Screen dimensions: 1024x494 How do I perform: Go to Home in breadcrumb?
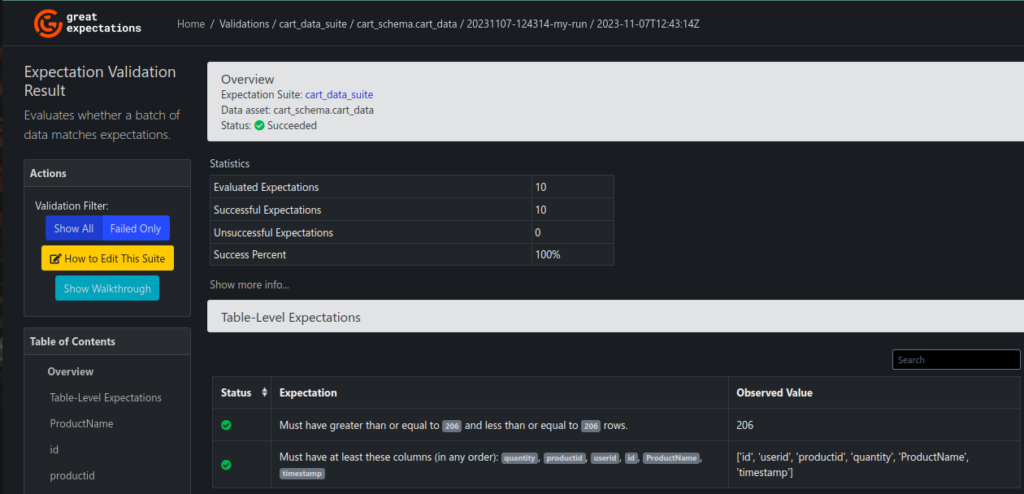tap(191, 23)
